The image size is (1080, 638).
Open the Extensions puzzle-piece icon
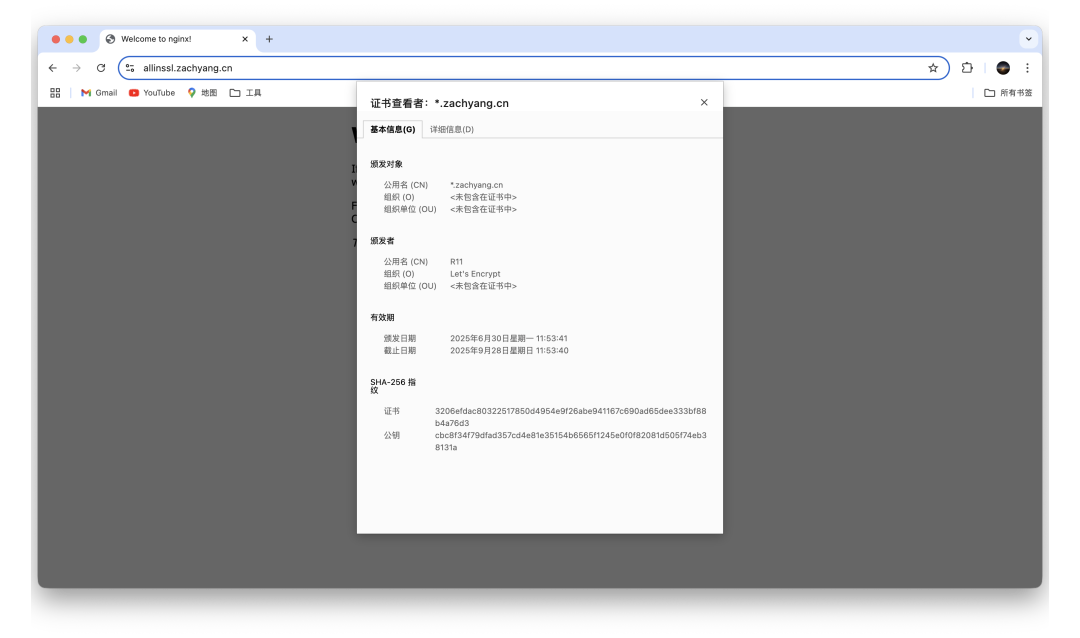pyautogui.click(x=966, y=68)
